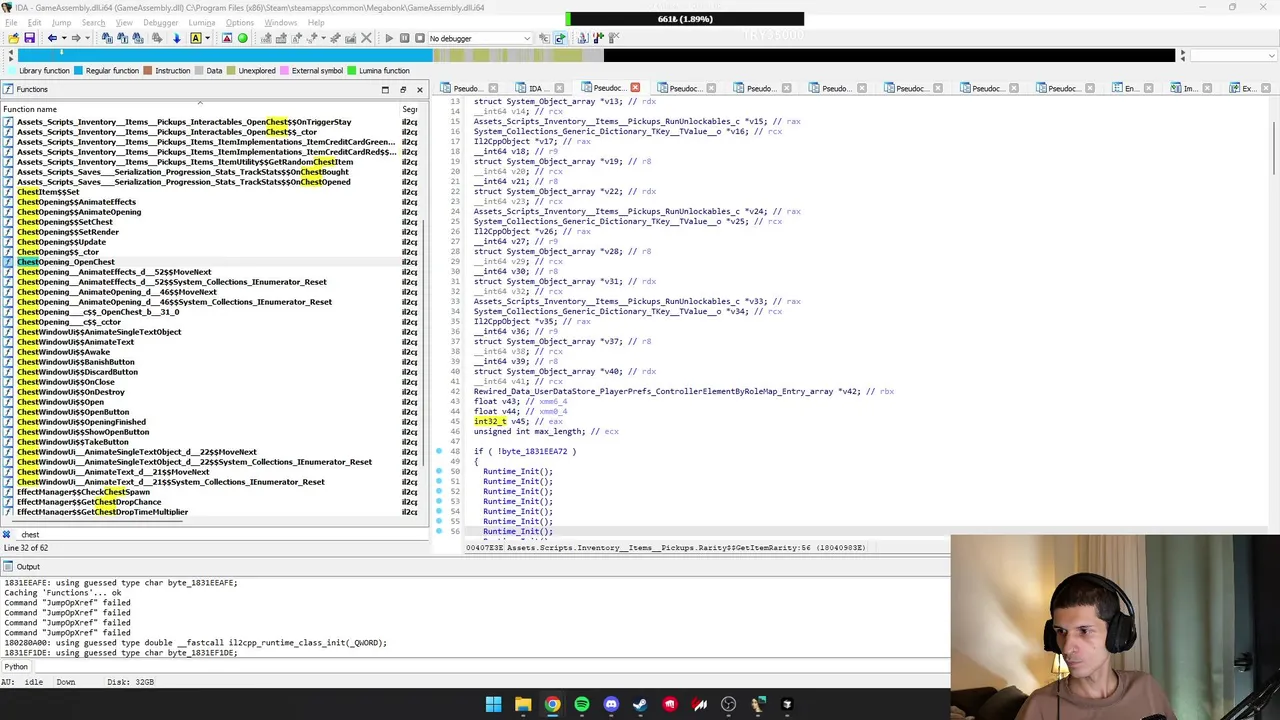This screenshot has width=1280, height=720.
Task: Close the Functions panel
Action: 420,89
